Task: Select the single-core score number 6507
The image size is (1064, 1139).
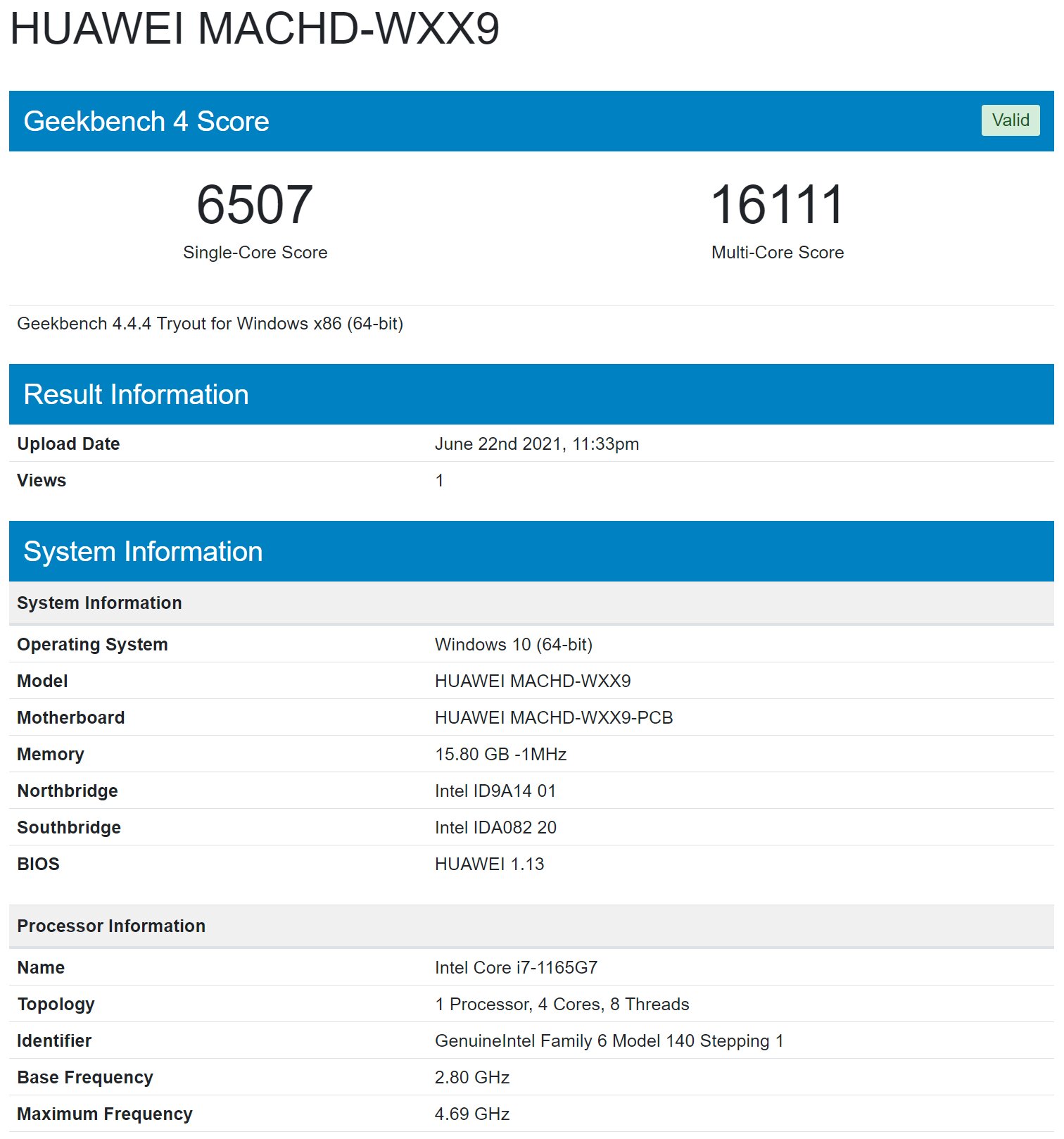Action: click(255, 205)
